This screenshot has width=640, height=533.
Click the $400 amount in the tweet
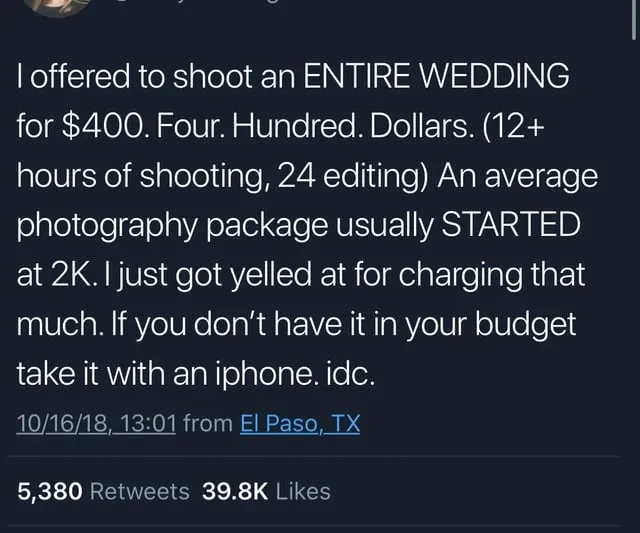(x=102, y=126)
